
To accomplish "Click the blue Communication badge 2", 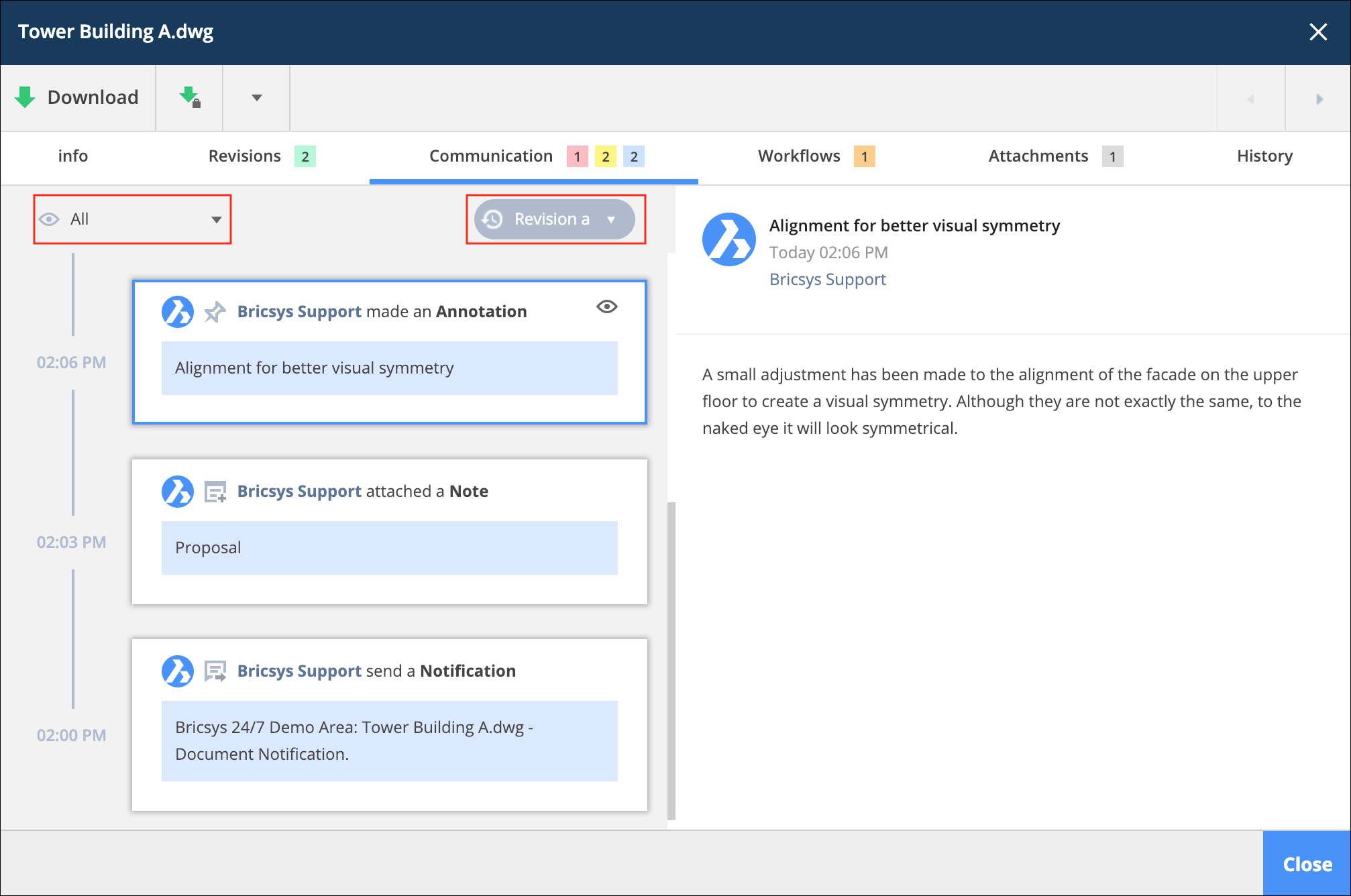I will tap(634, 156).
